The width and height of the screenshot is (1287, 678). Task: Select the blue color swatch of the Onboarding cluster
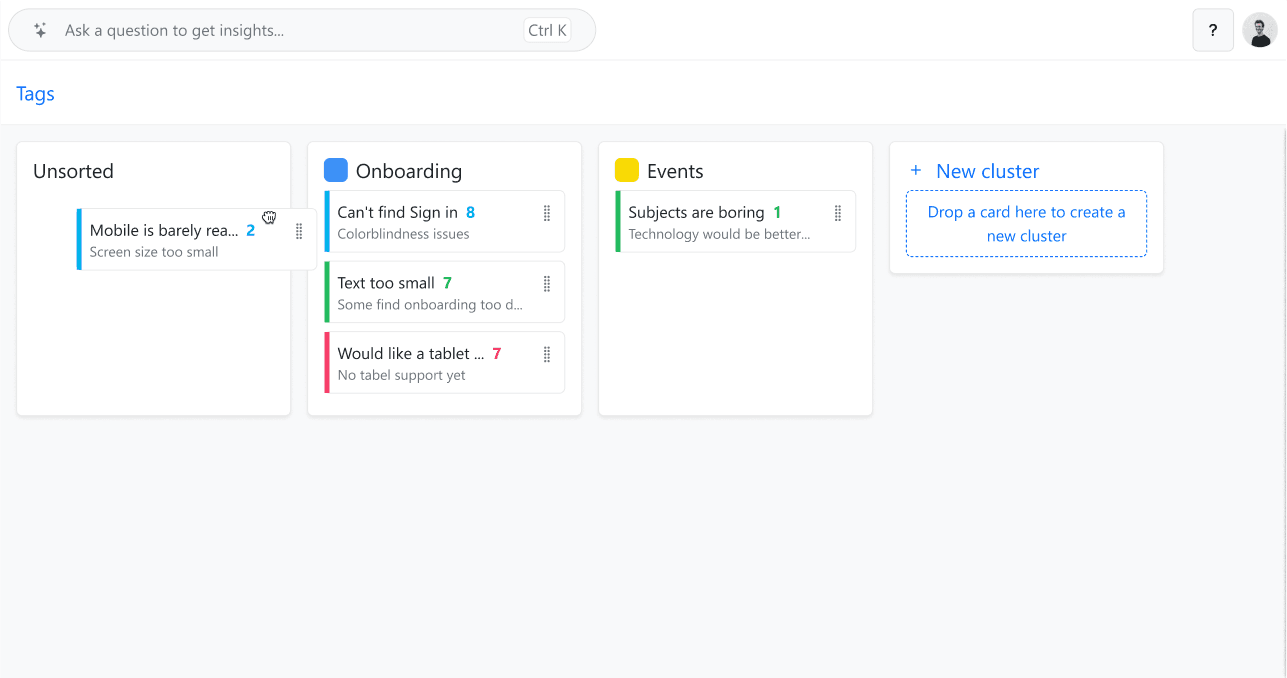click(x=336, y=170)
